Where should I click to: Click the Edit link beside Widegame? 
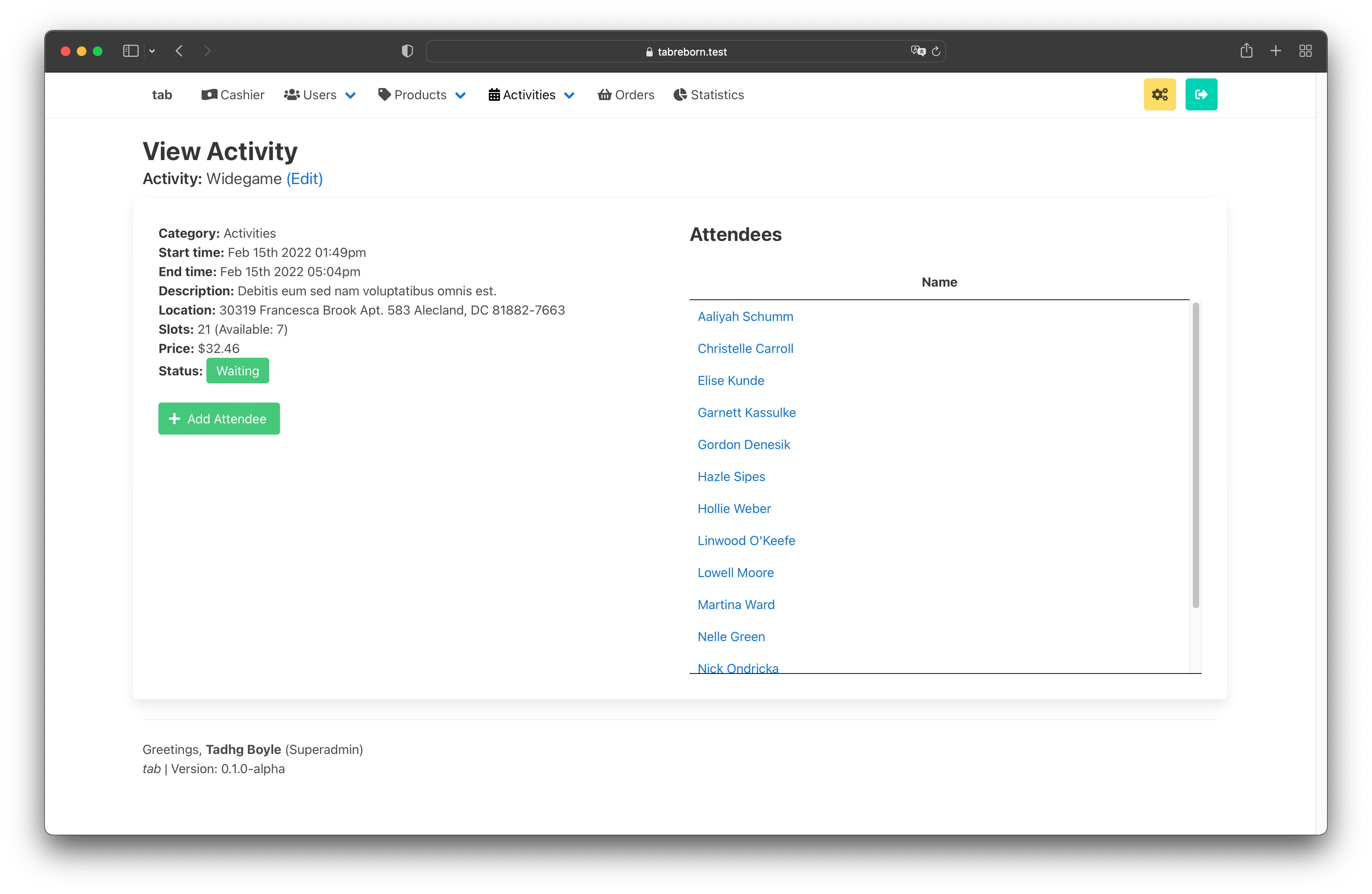click(x=304, y=179)
